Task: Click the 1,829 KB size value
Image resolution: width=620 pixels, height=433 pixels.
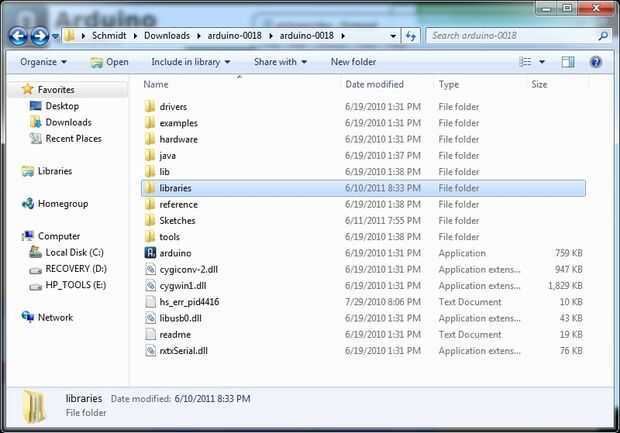Action: tap(565, 286)
